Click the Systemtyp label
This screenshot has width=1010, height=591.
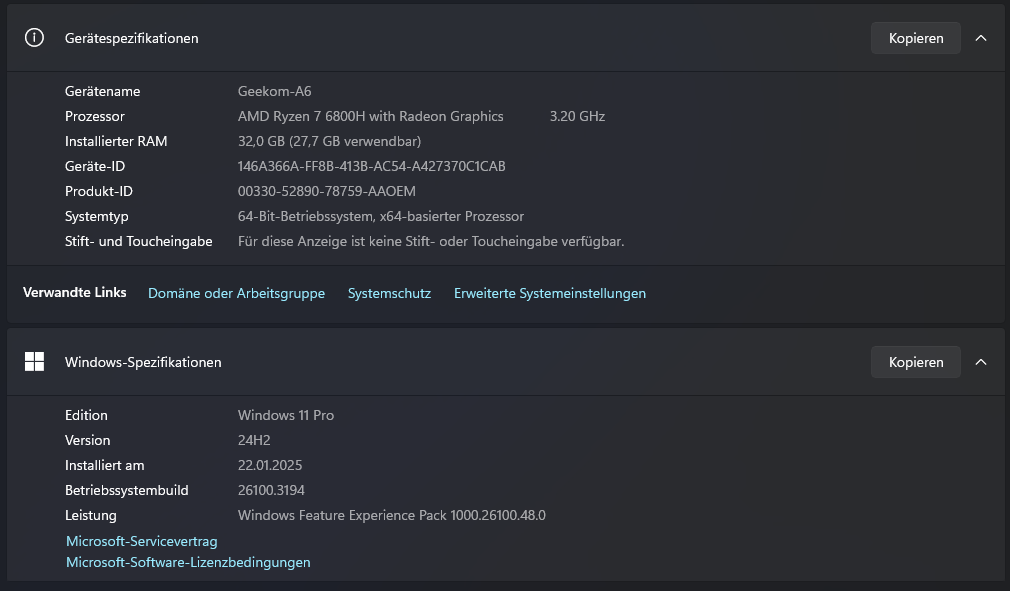point(97,216)
